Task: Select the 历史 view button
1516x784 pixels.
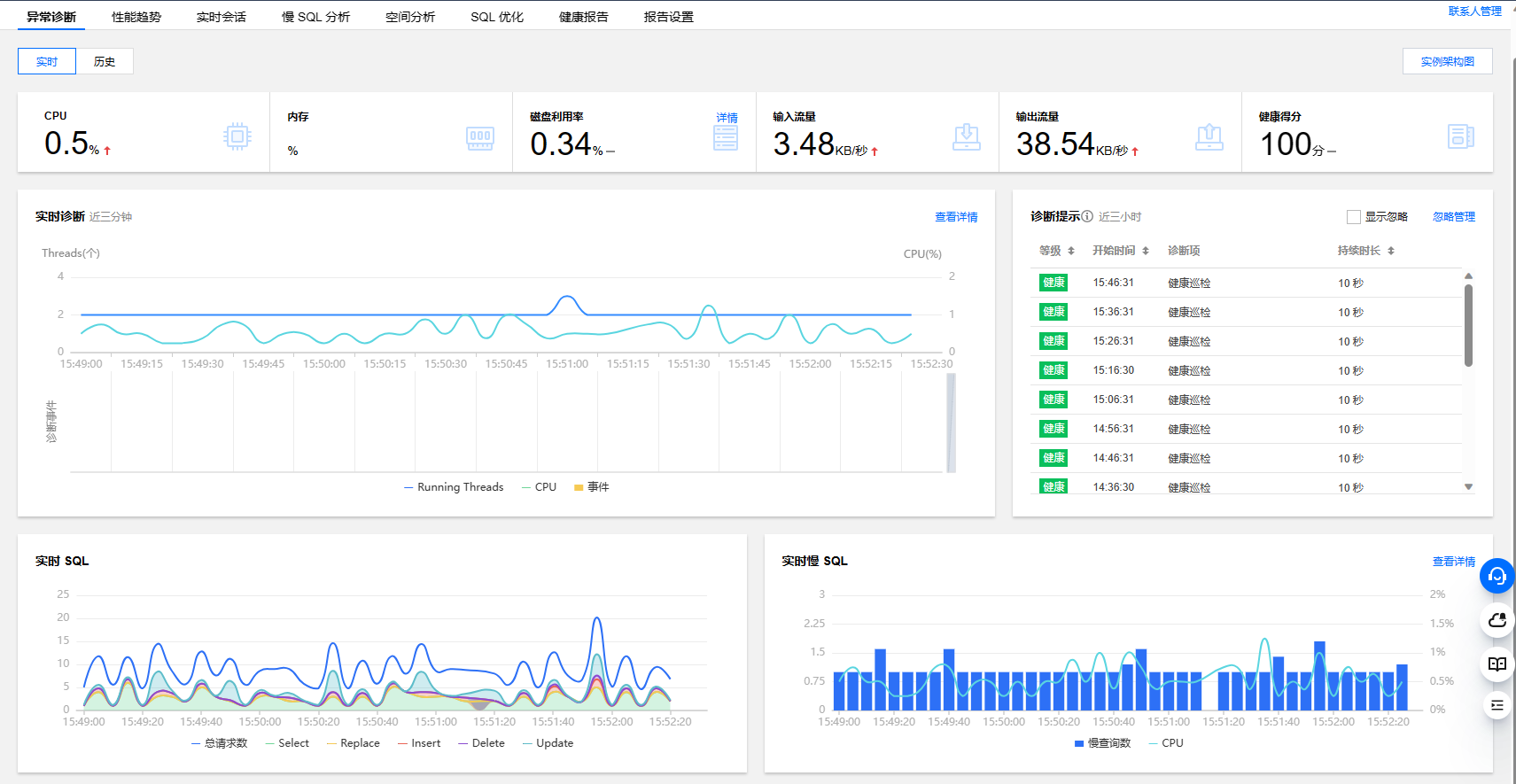Action: tap(105, 61)
